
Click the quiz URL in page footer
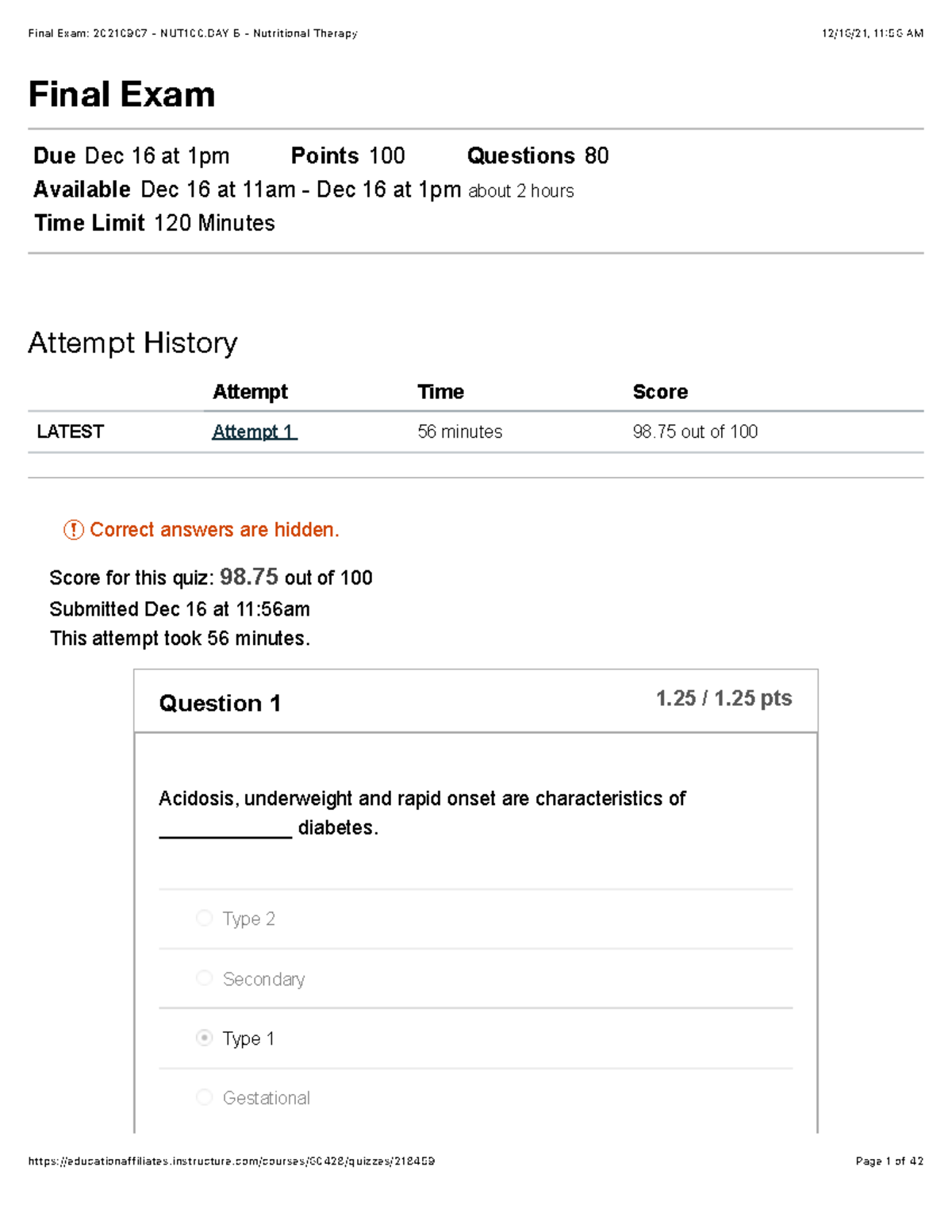coord(231,1161)
